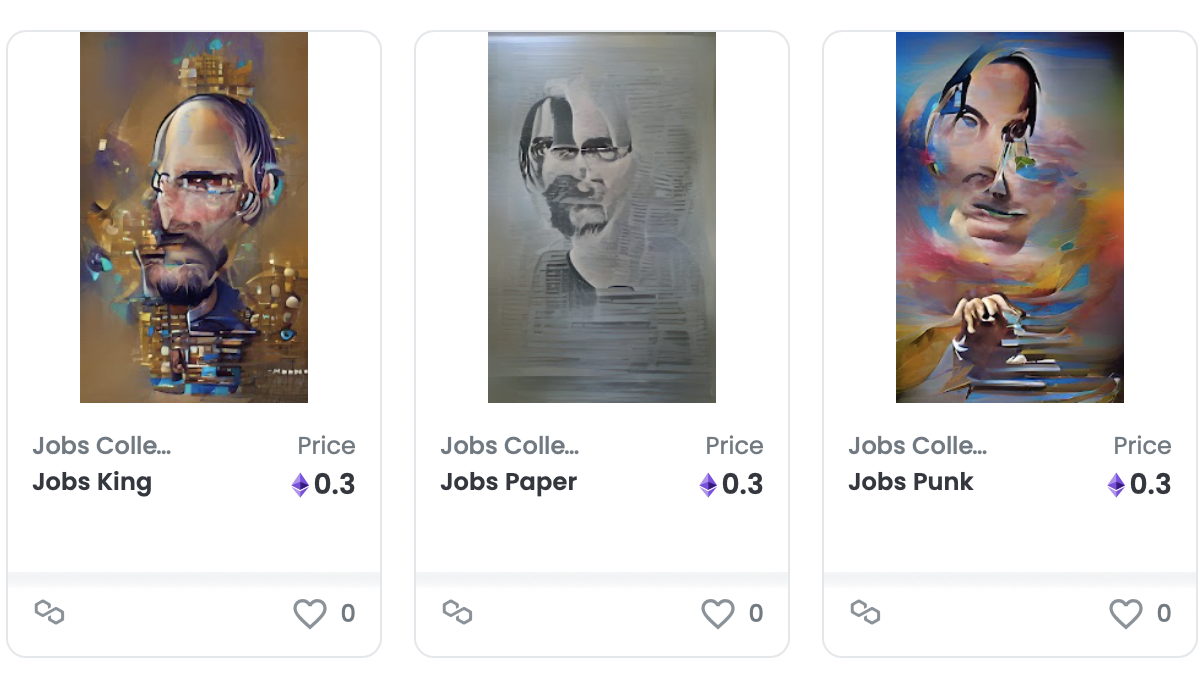The image size is (1200, 676).
Task: Open the Jobs Paper NFT detail page
Action: click(x=508, y=482)
